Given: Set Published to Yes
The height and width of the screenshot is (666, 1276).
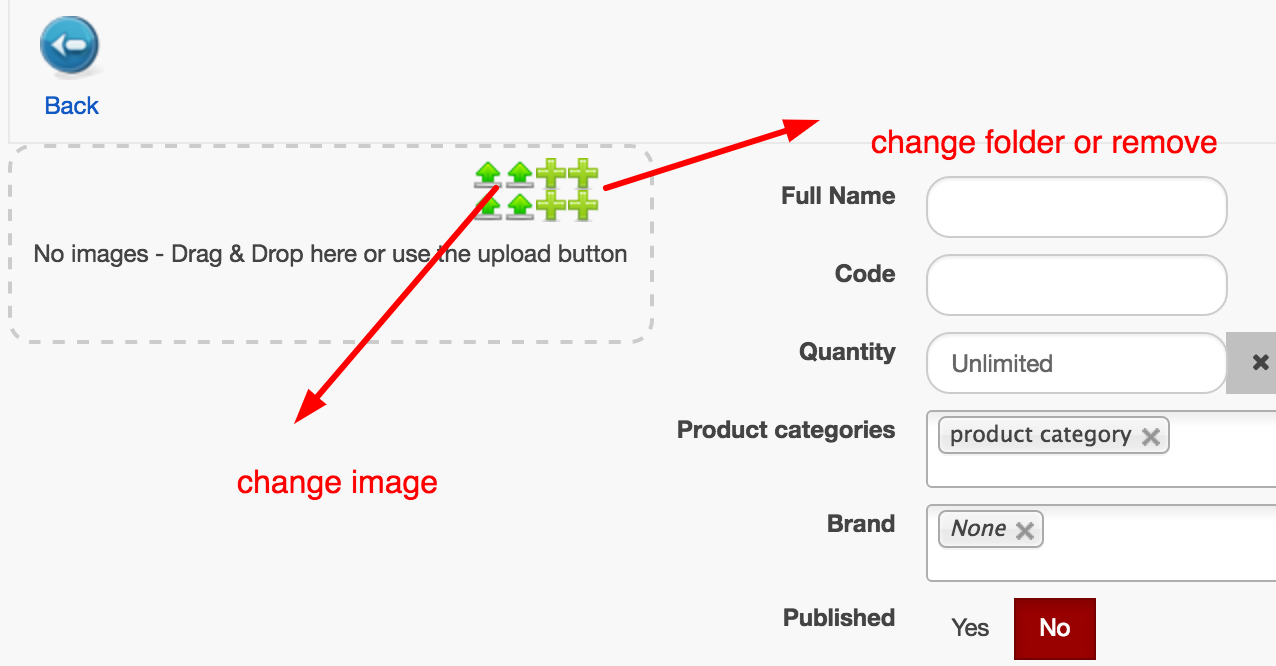Looking at the screenshot, I should pos(970,628).
